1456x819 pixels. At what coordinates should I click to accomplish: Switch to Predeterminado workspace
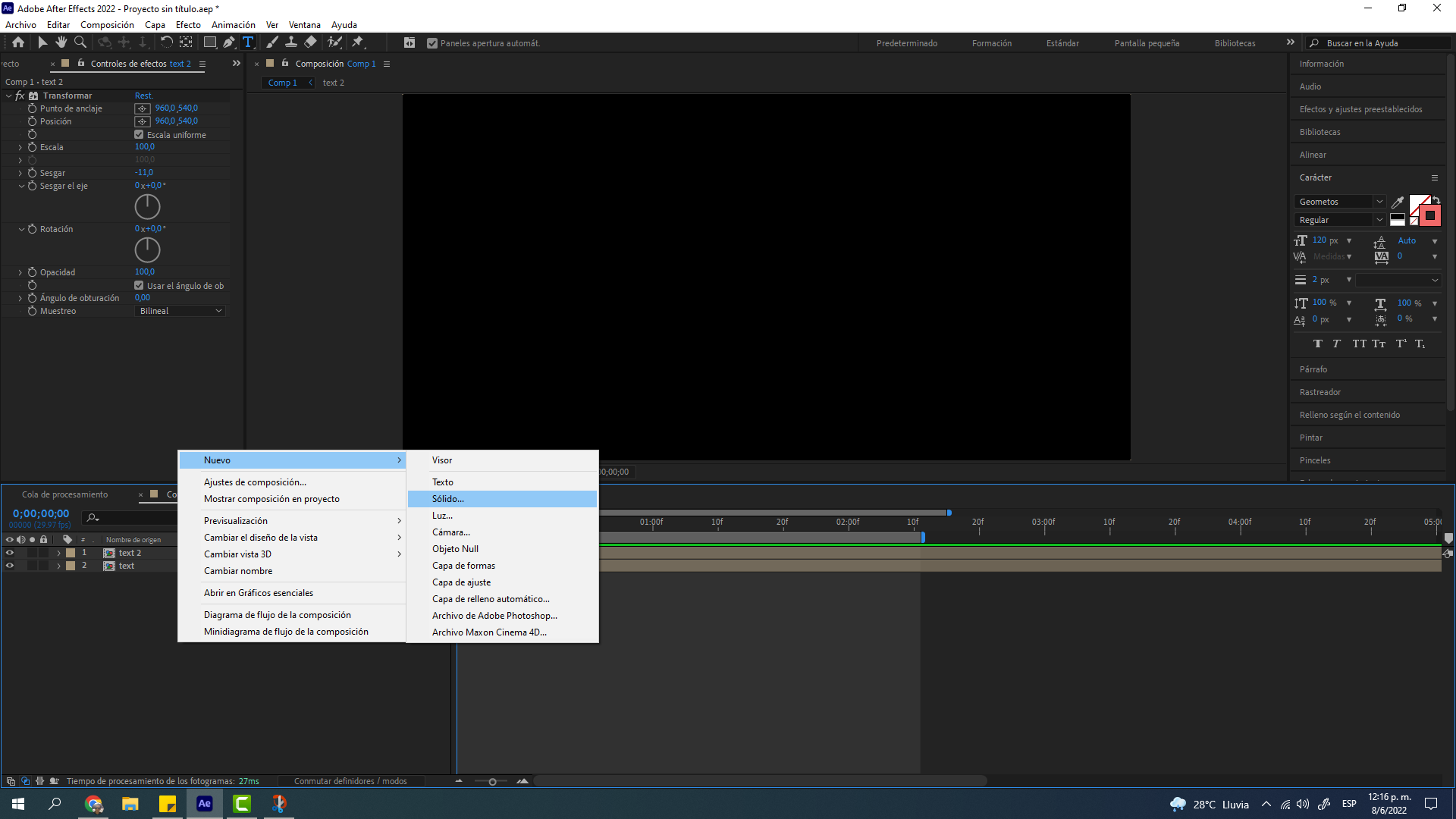[x=907, y=43]
